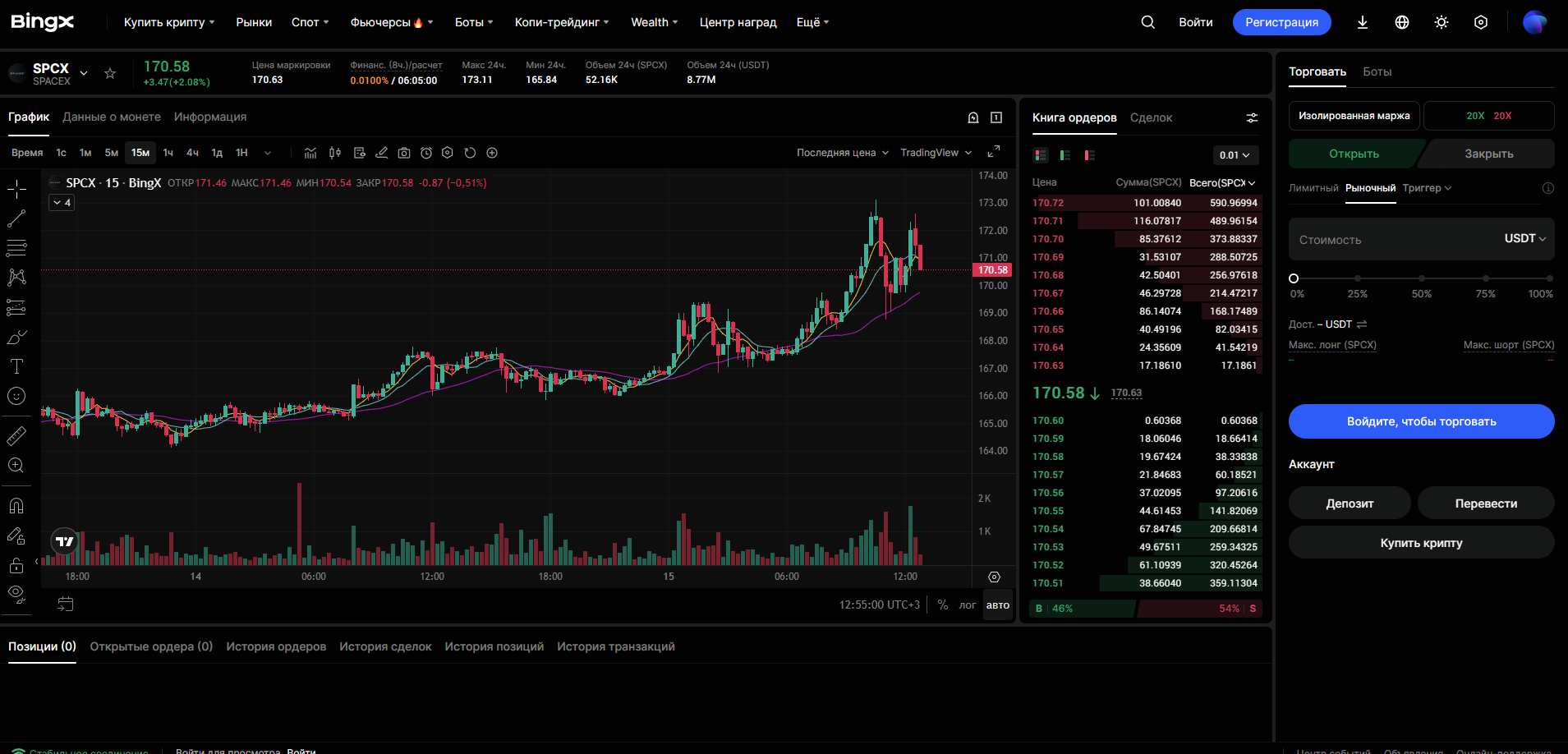Select the crosshair cursor tool
Screen dimensions: 1568x754
pos(16,190)
